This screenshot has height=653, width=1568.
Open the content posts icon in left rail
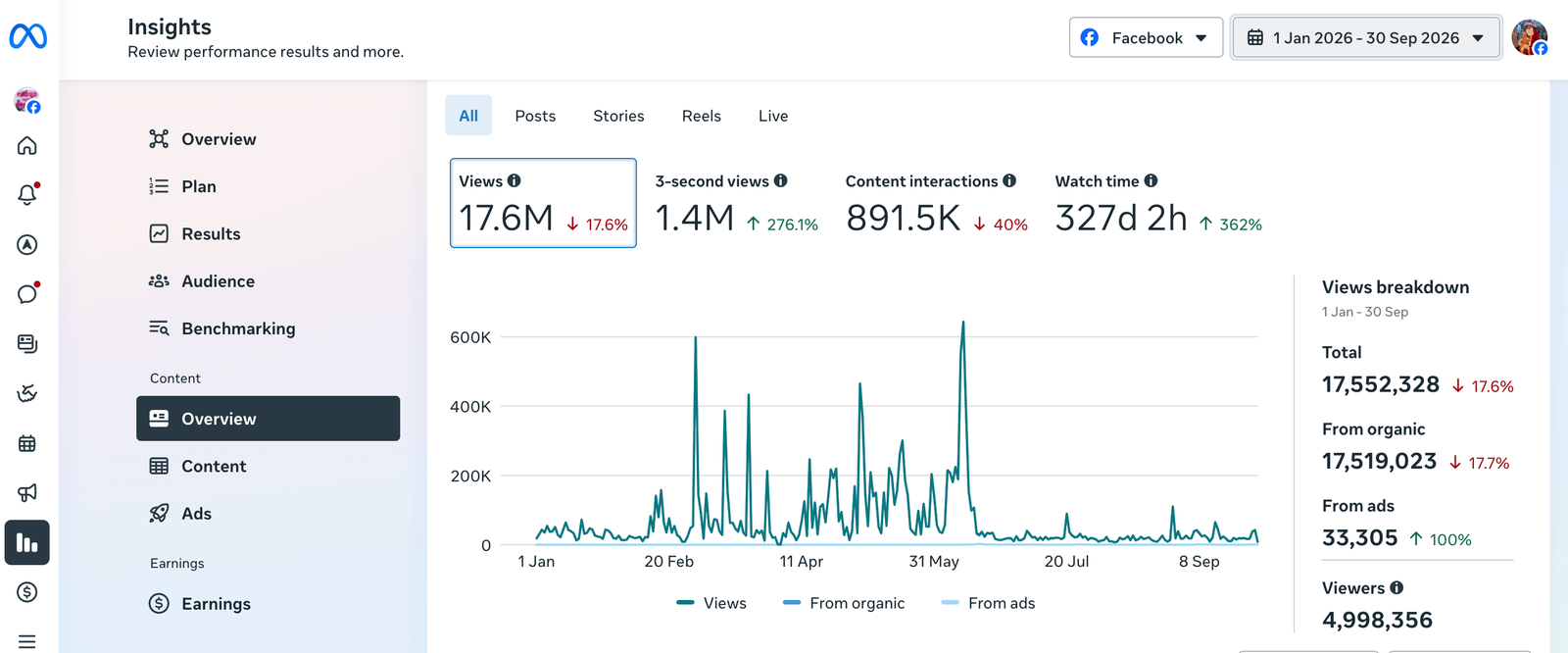click(x=27, y=344)
